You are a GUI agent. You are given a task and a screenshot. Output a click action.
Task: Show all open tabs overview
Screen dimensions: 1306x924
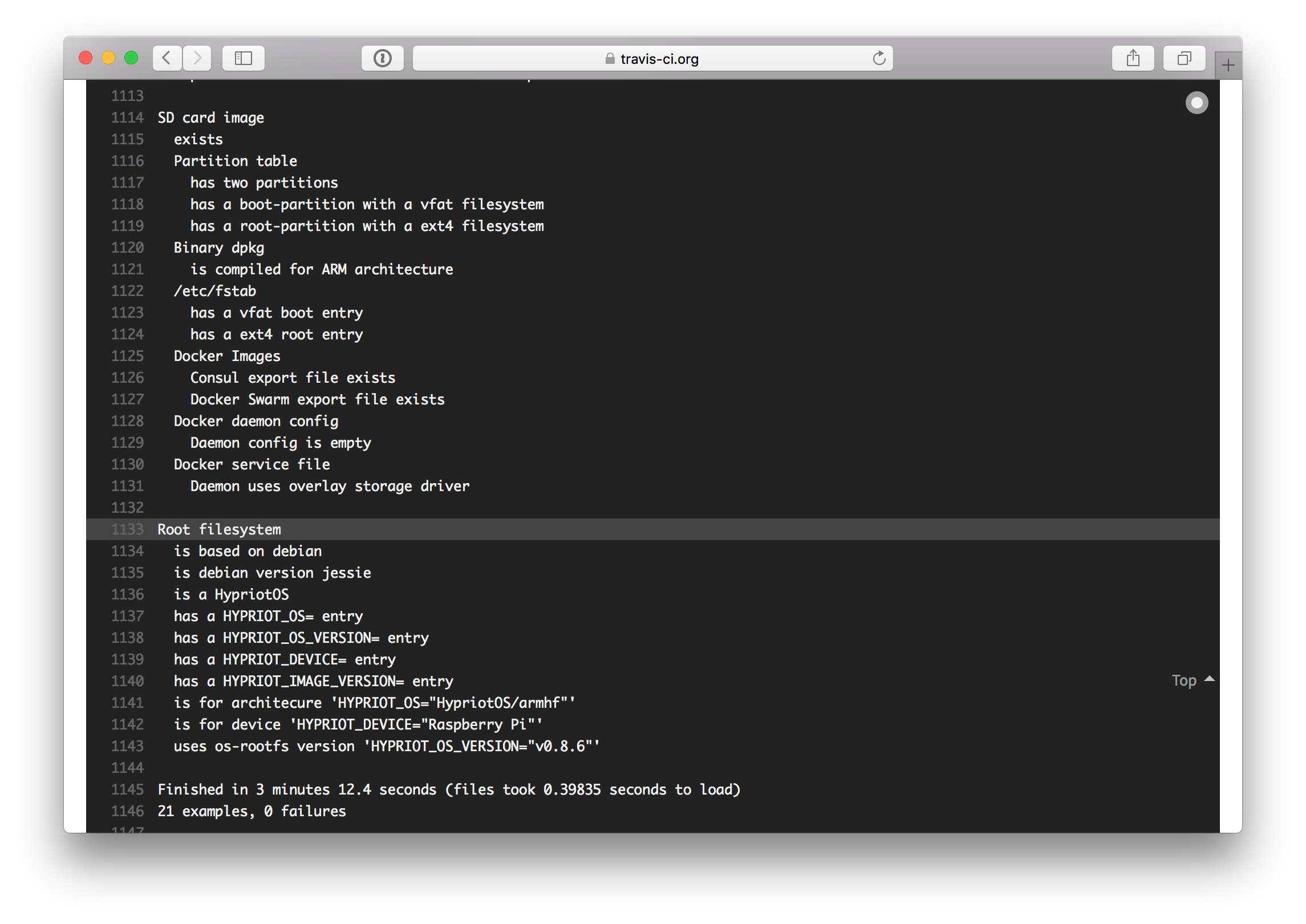(x=1184, y=58)
